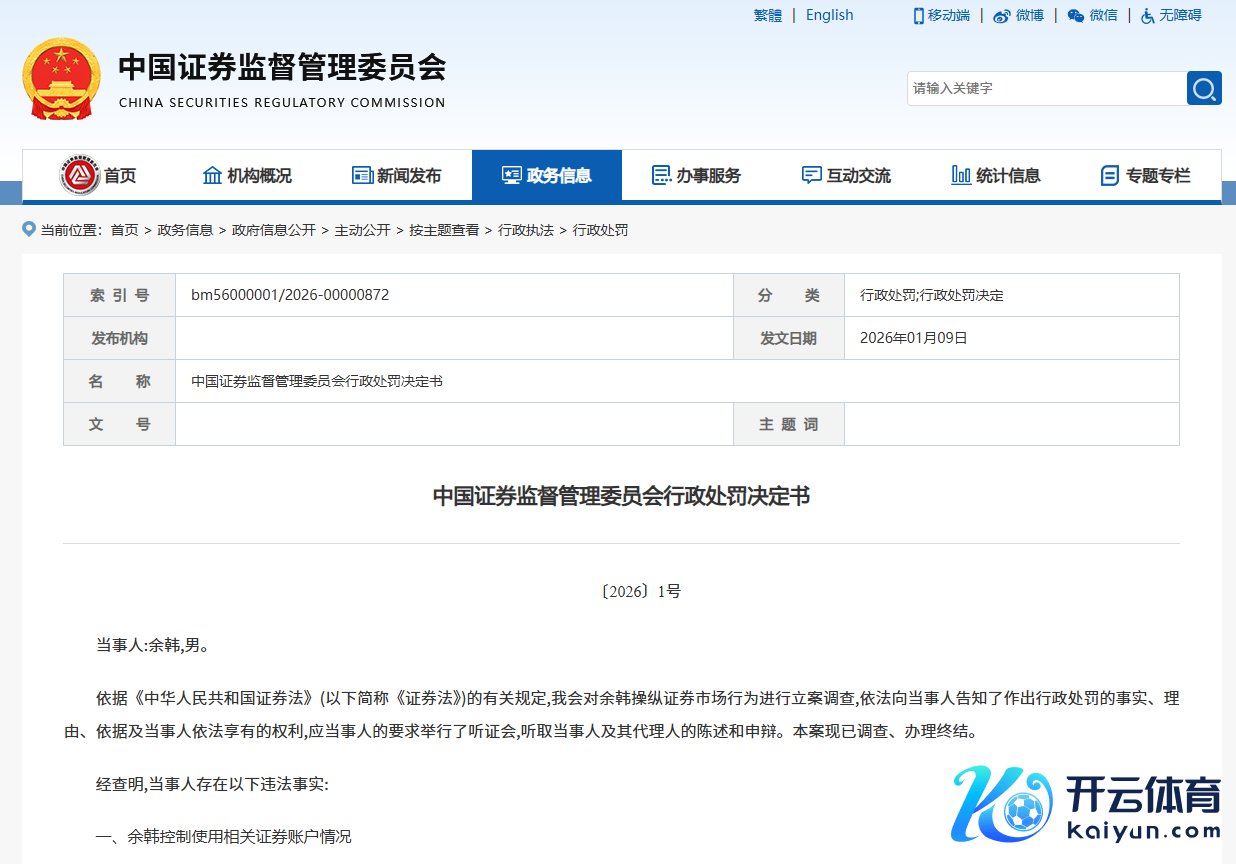The width and height of the screenshot is (1236, 864).
Task: Open the 无障碍 accessibility wheelchair icon
Action: [x=1148, y=16]
